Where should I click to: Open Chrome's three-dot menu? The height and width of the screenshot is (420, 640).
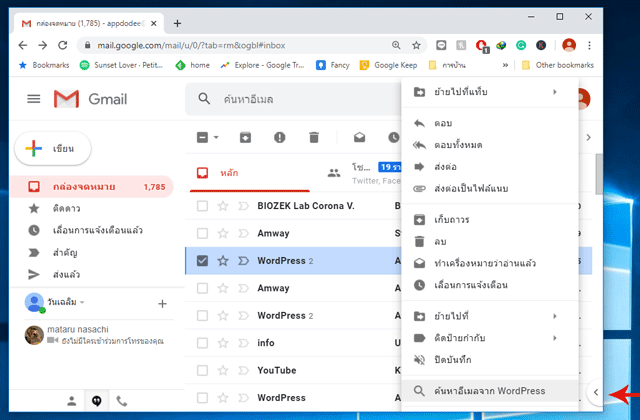click(x=589, y=45)
